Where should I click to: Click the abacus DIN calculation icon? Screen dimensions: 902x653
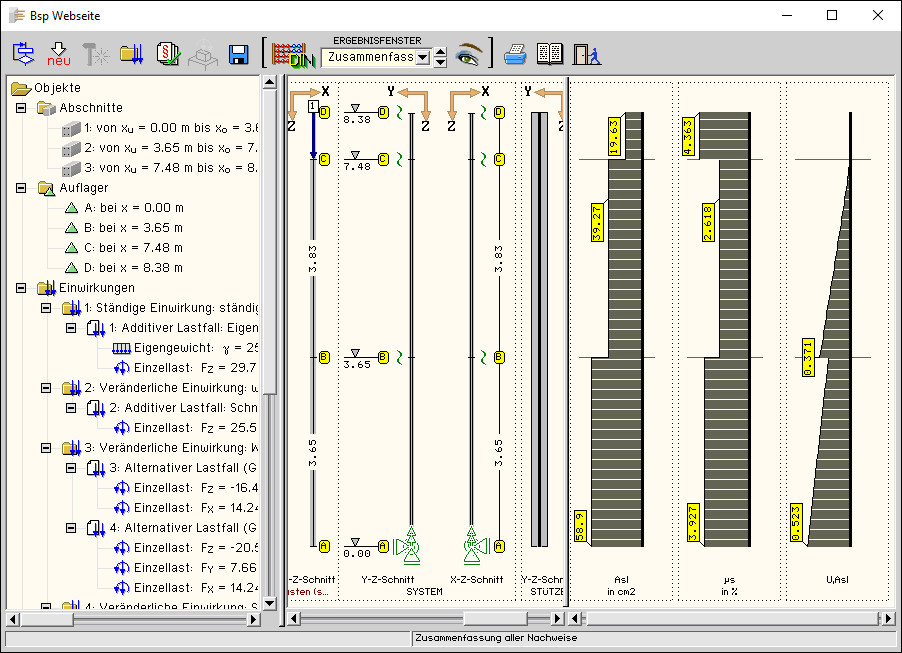293,54
